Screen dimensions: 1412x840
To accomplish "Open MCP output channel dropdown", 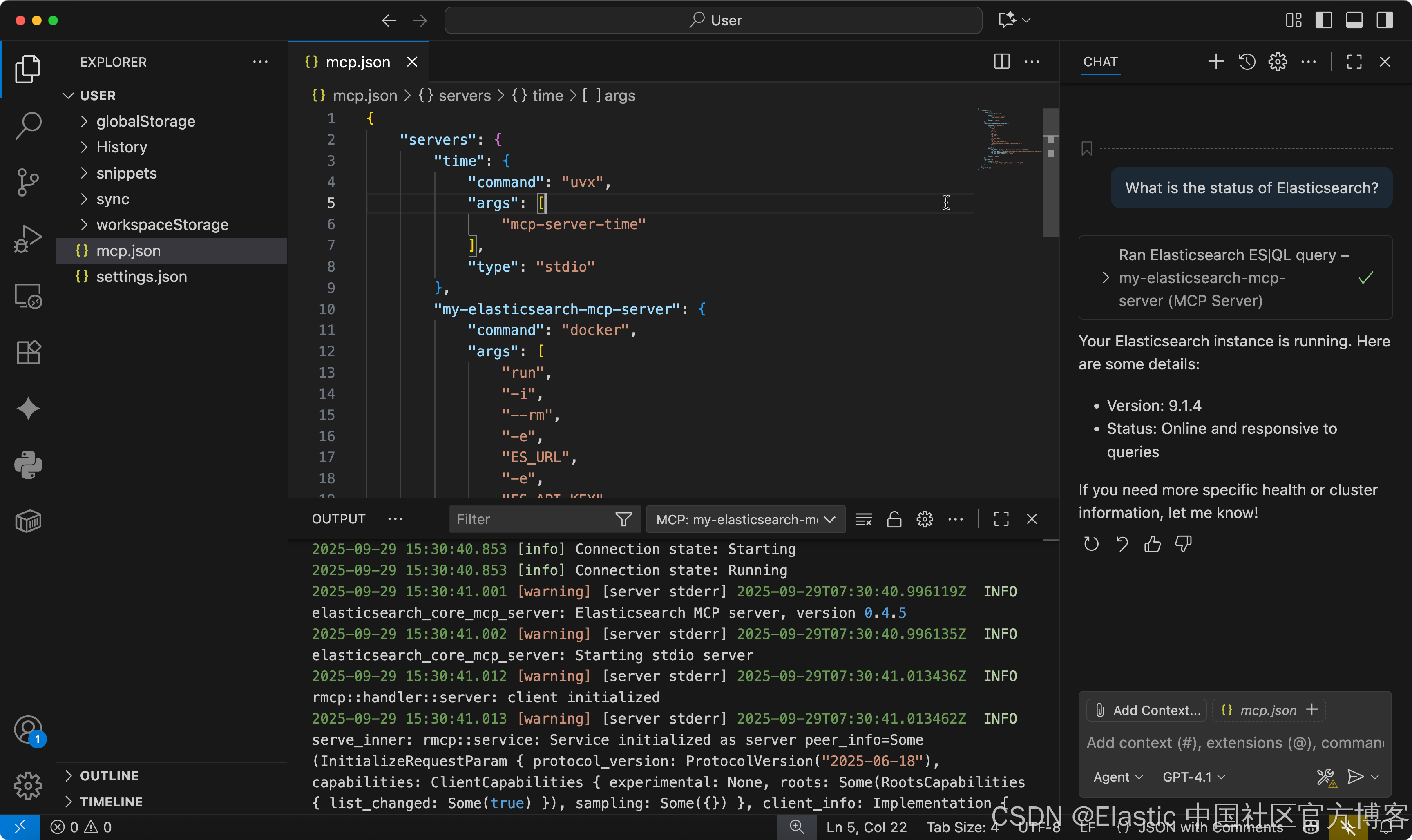I will [x=745, y=519].
